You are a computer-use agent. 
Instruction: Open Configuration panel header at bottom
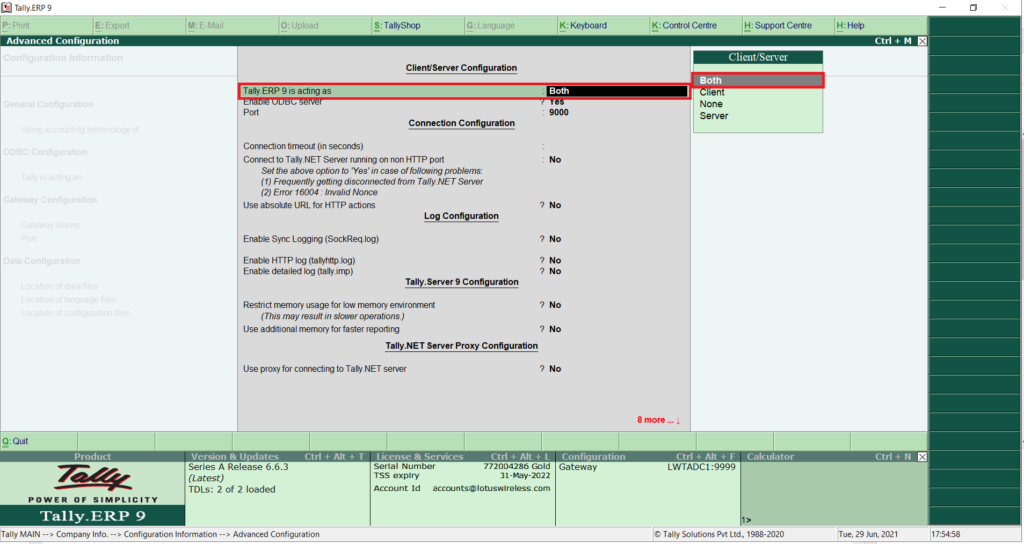(x=648, y=456)
